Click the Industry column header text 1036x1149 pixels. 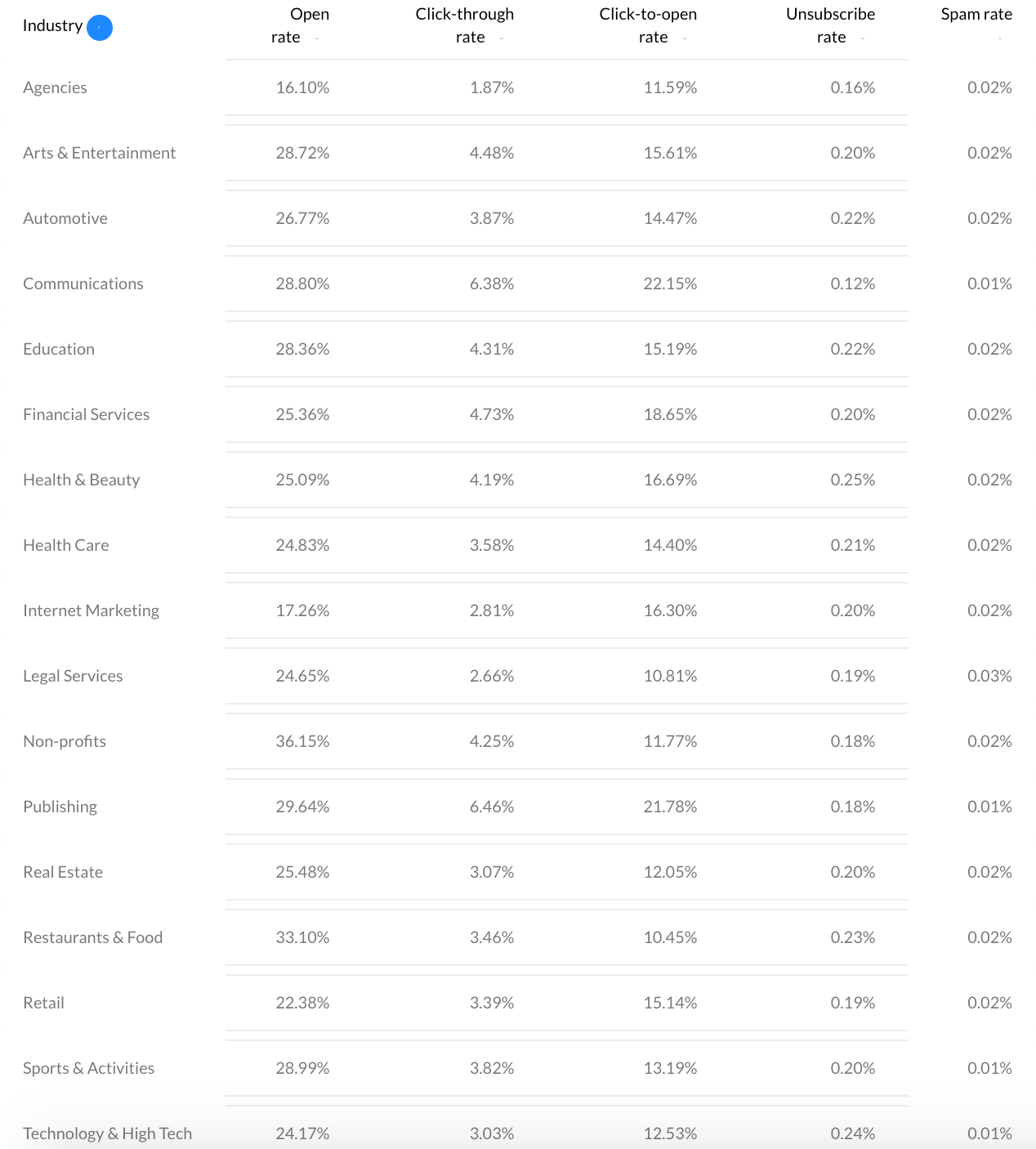[52, 26]
